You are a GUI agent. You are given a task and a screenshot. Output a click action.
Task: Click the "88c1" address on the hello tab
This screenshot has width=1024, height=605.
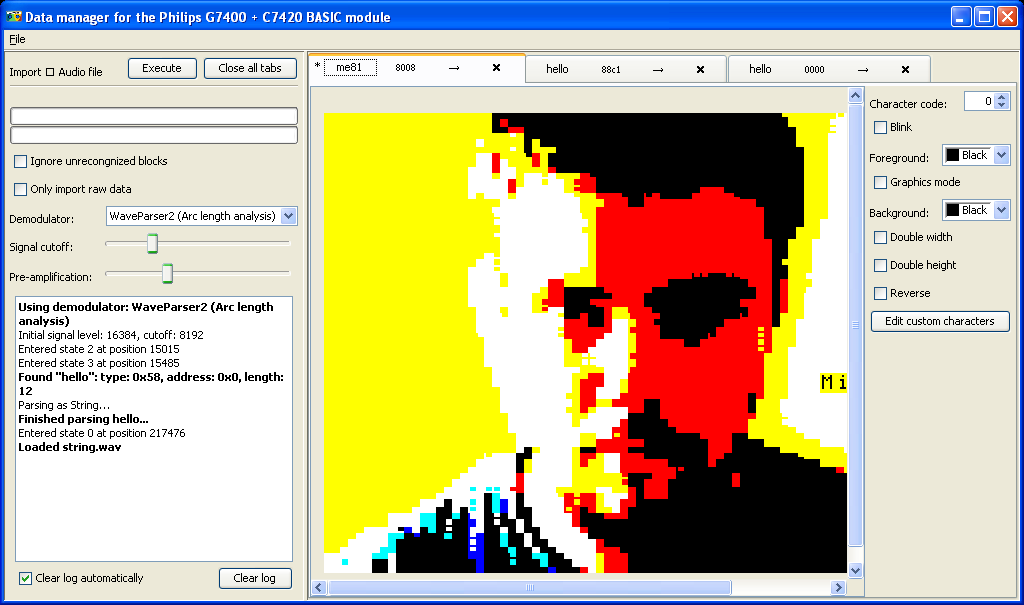click(x=611, y=69)
